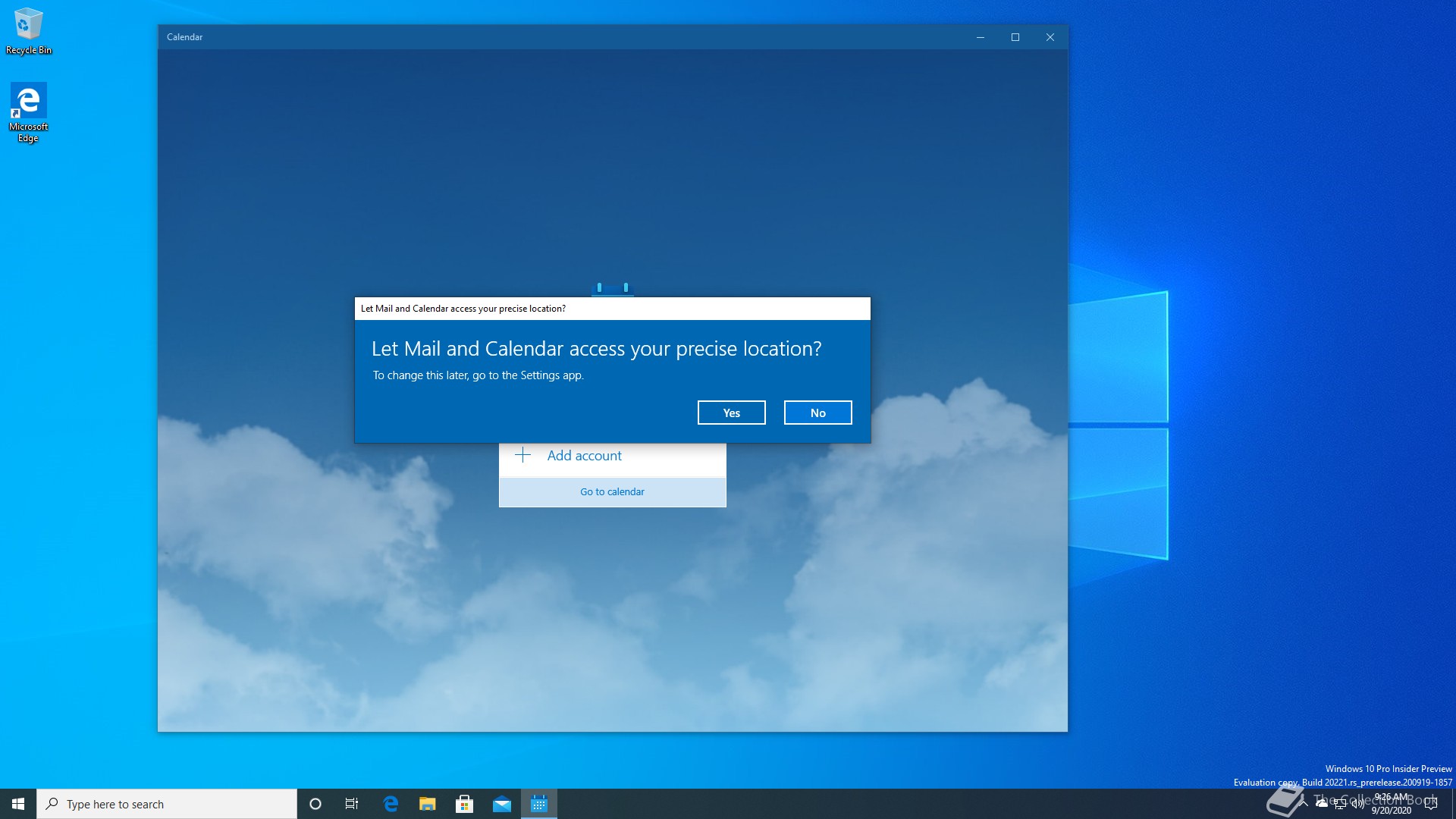The image size is (1456, 819).
Task: Click the dialog title bar text
Action: pos(463,309)
